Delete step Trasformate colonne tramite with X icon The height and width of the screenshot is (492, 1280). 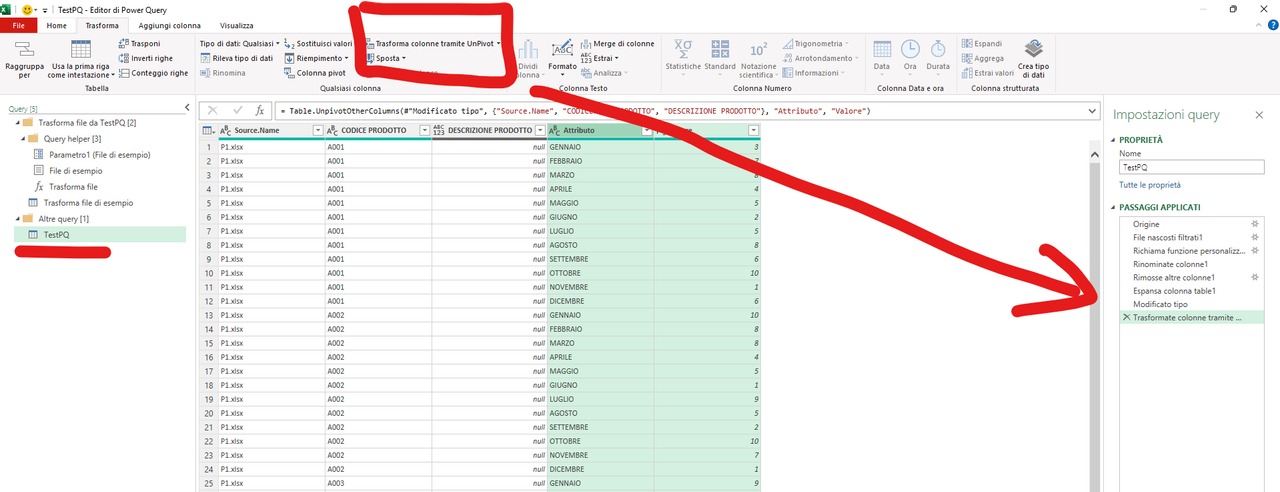tap(1126, 317)
